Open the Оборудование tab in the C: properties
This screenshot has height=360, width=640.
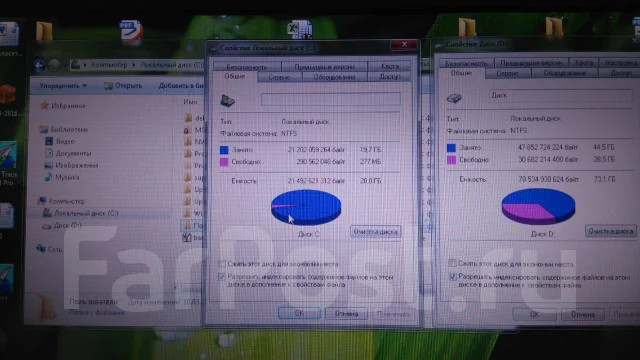click(335, 77)
